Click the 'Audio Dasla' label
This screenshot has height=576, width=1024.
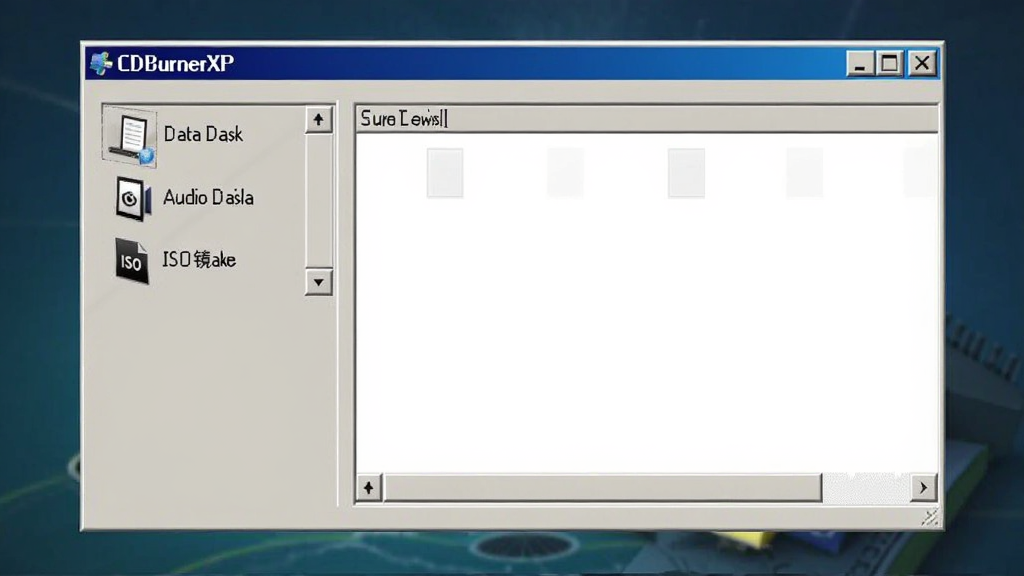208,197
